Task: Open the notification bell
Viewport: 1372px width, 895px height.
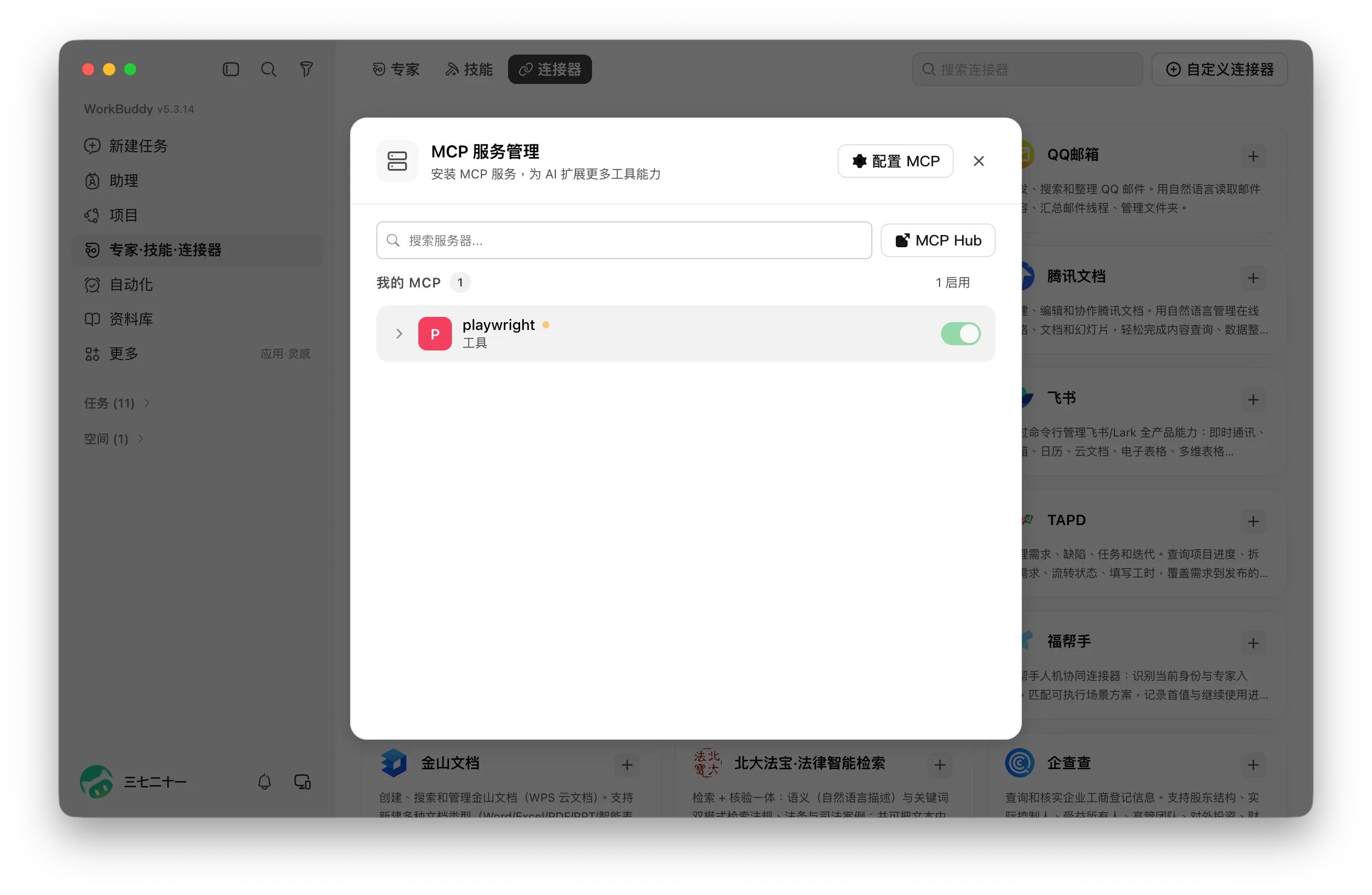Action: (265, 782)
